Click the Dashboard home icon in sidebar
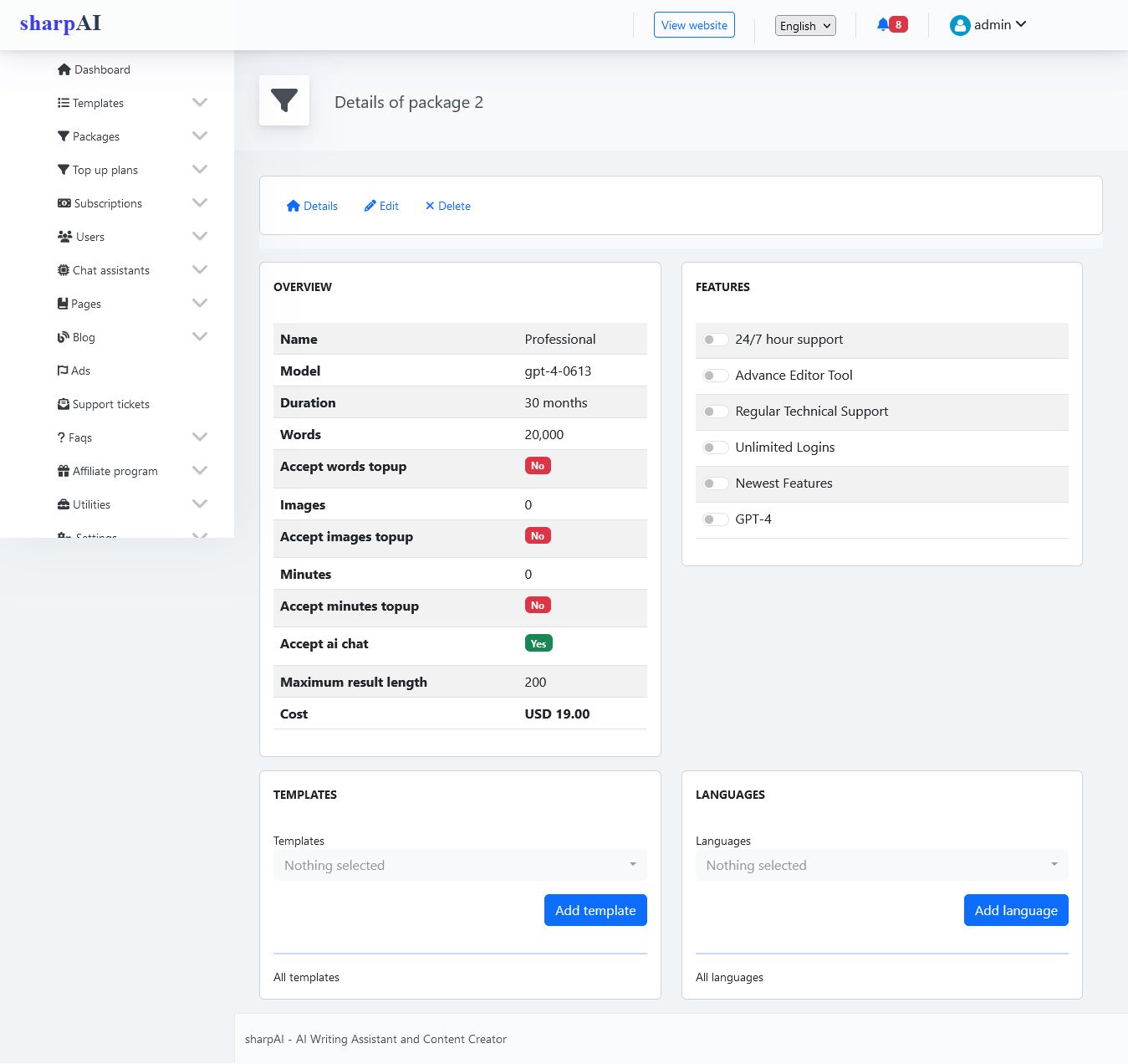1128x1064 pixels. (x=64, y=69)
